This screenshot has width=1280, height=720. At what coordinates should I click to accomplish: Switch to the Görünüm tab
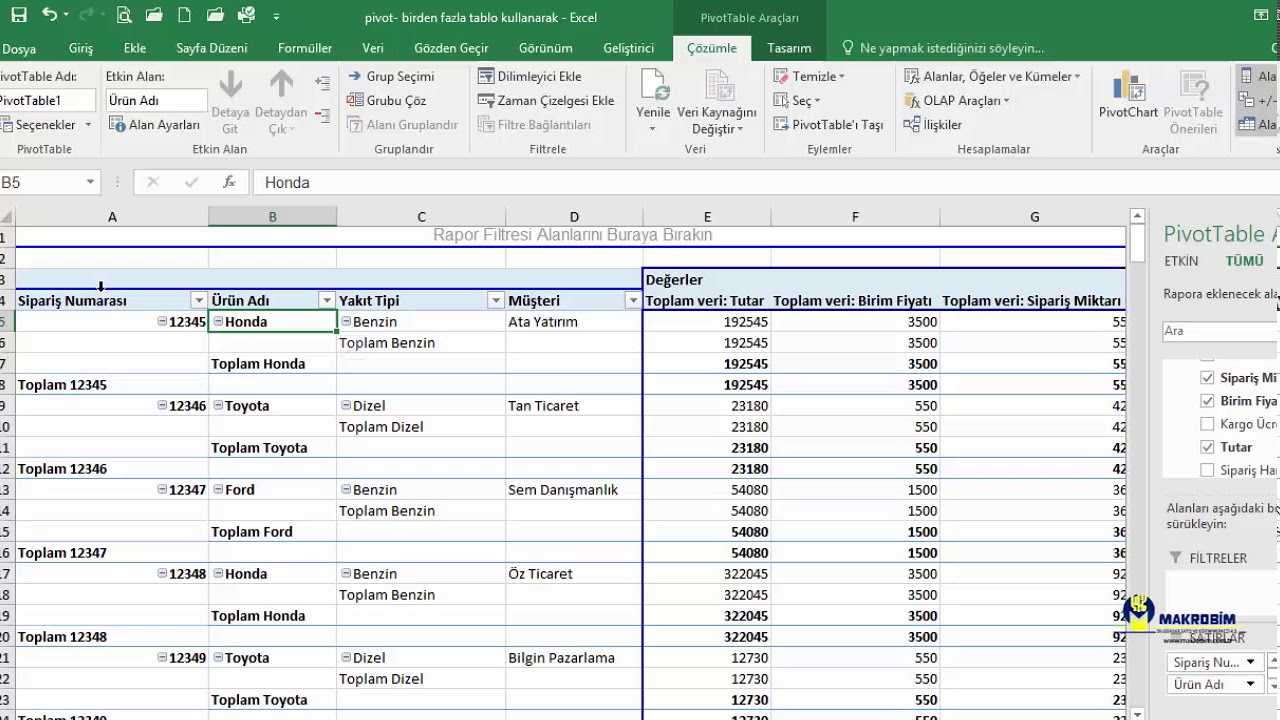(x=546, y=48)
